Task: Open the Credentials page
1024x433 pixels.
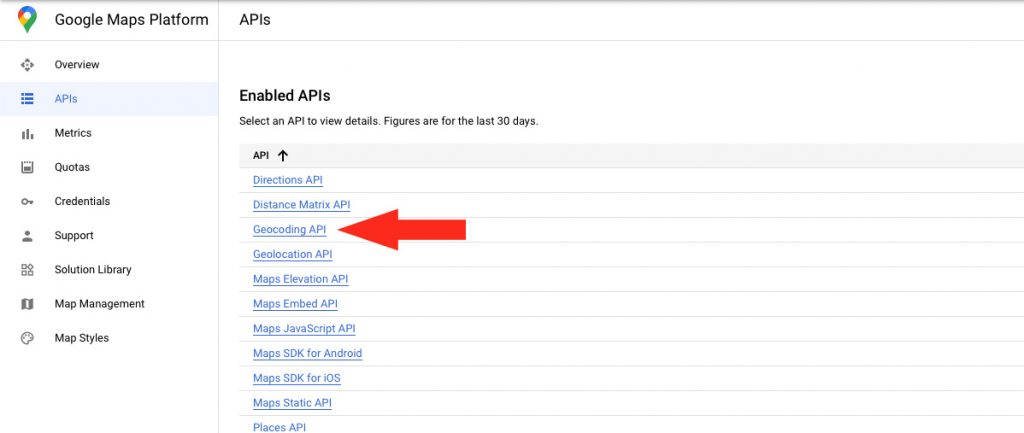Action: (82, 201)
